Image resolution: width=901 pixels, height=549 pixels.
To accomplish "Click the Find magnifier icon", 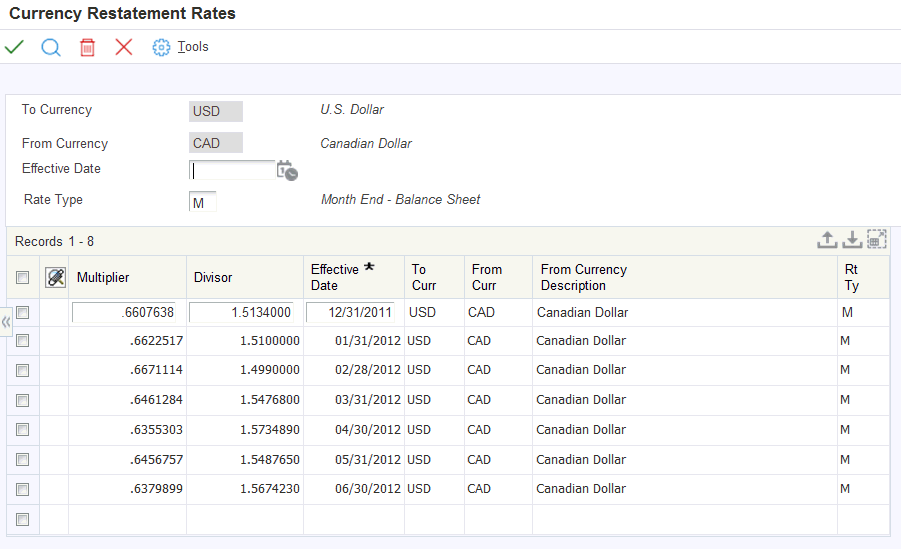I will click(51, 47).
